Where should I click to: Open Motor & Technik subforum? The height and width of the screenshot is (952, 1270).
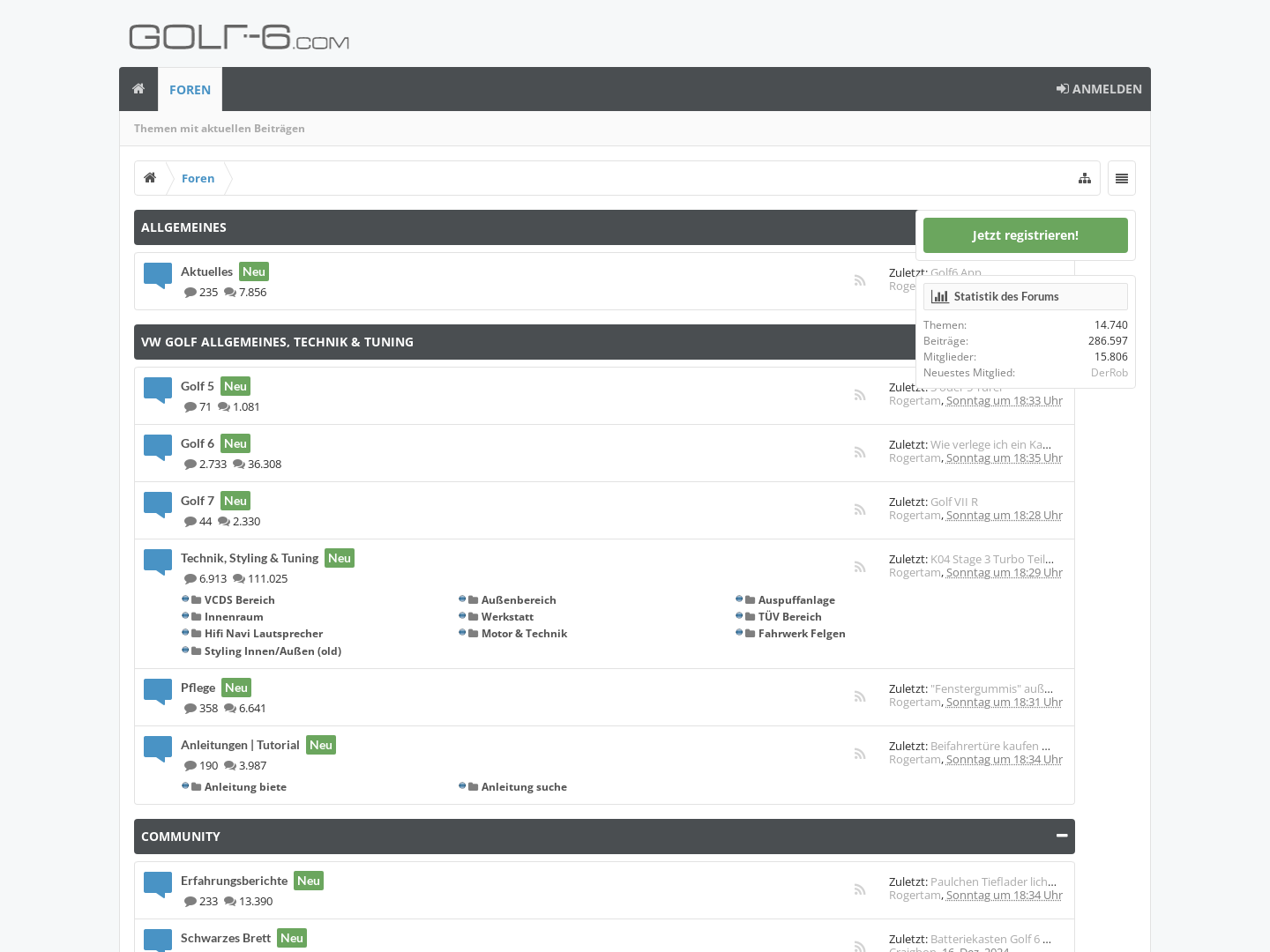coord(524,634)
